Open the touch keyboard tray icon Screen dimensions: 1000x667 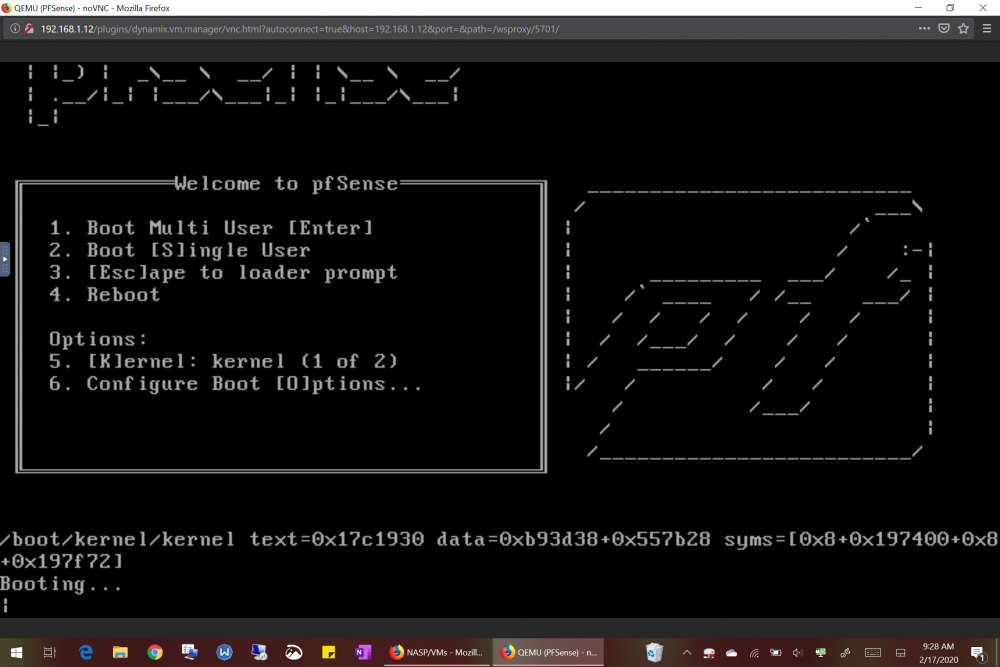click(872, 653)
